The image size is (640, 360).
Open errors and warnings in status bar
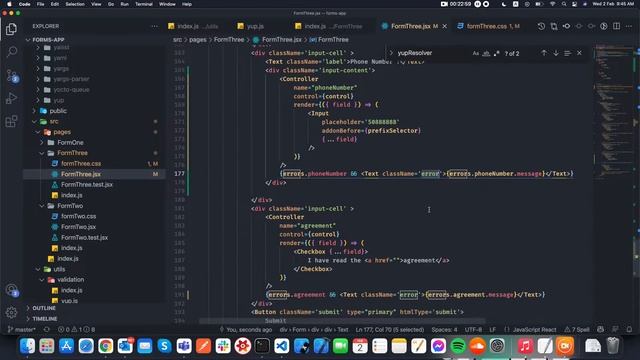click(x=76, y=329)
